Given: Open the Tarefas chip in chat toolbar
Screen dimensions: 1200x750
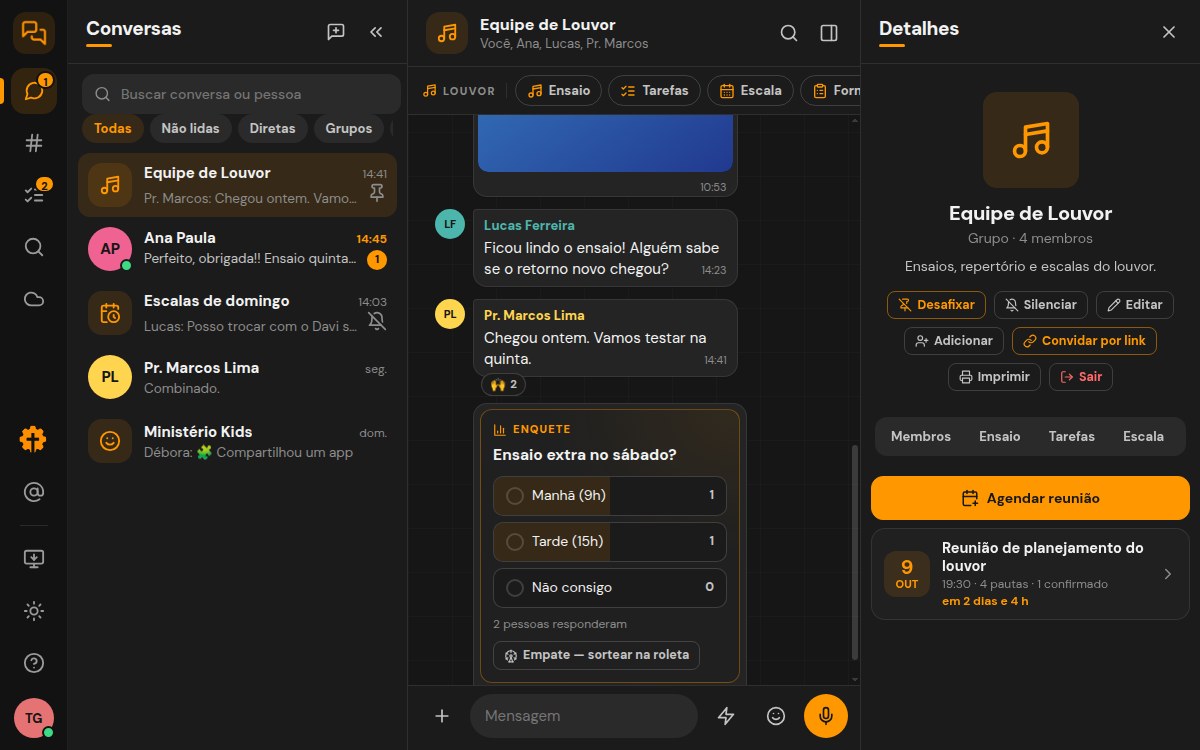Looking at the screenshot, I should (654, 90).
